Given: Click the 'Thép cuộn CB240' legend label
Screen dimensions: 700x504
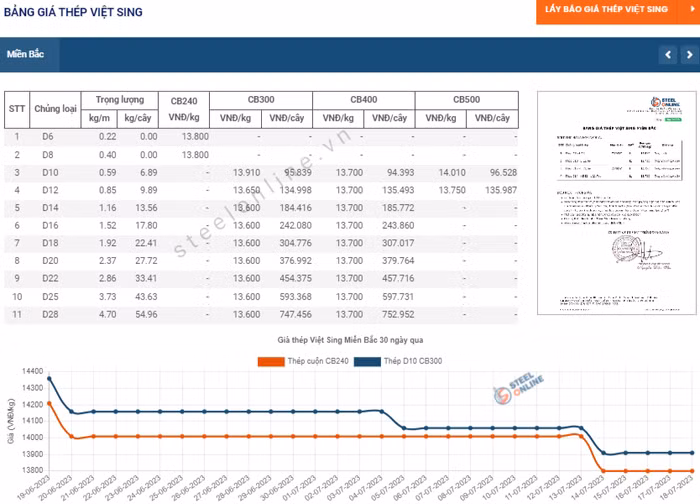Looking at the screenshot, I should [318, 361].
